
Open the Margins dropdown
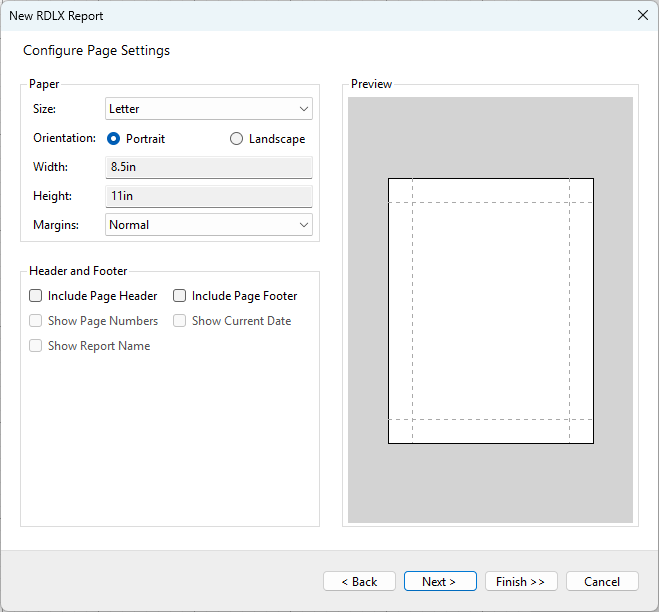[209, 225]
